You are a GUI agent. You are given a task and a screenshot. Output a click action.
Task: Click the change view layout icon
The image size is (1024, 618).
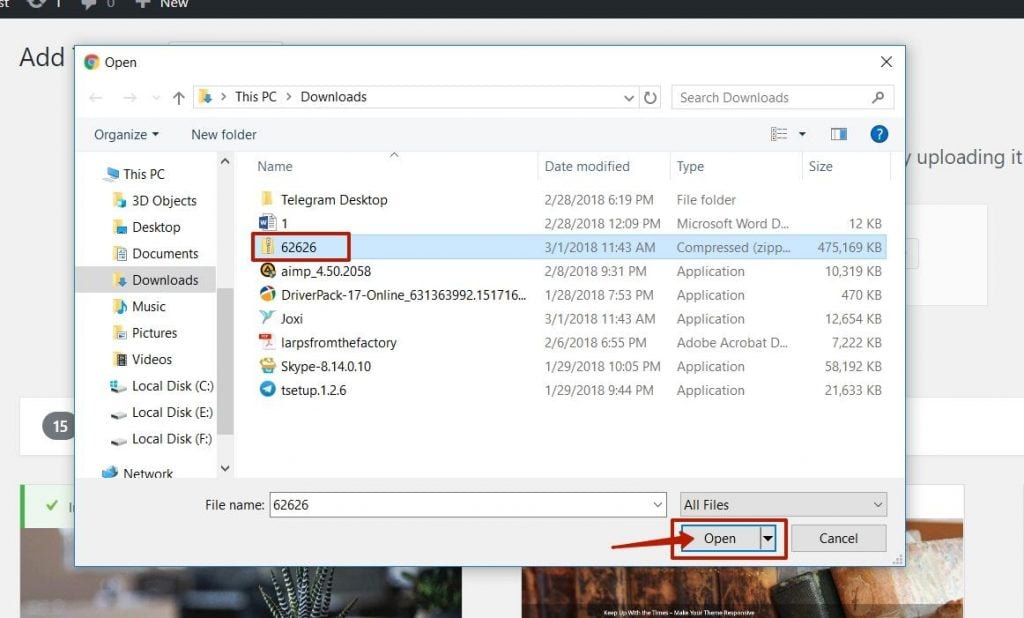coord(780,134)
